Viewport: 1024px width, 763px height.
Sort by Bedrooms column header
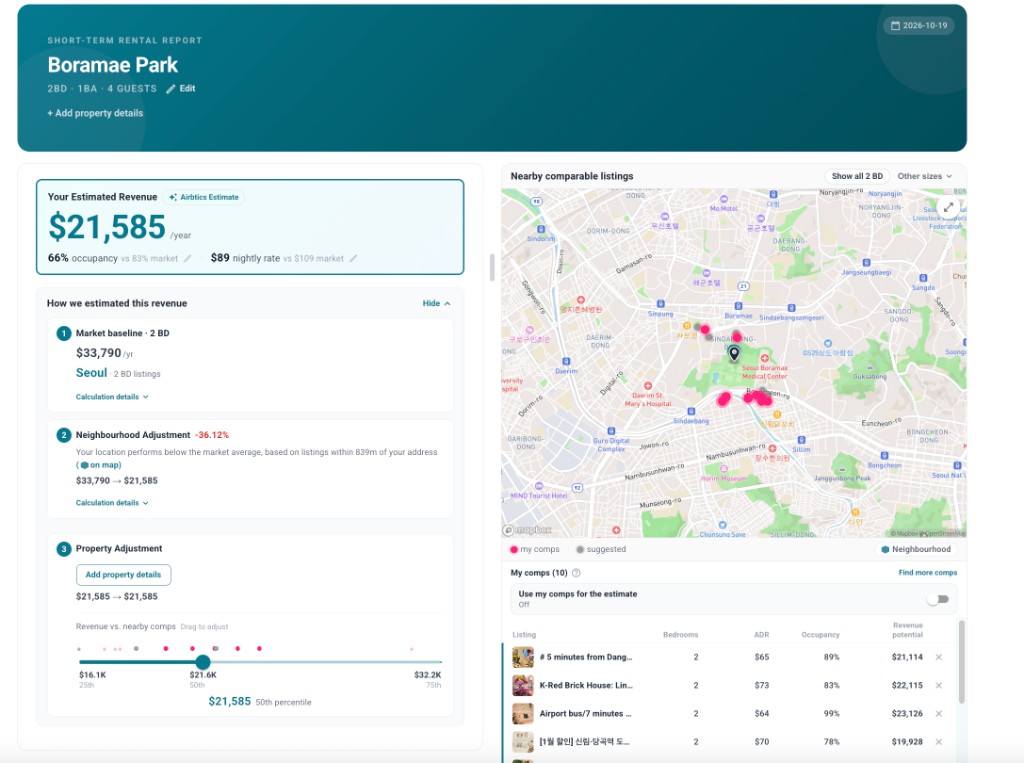click(x=680, y=635)
